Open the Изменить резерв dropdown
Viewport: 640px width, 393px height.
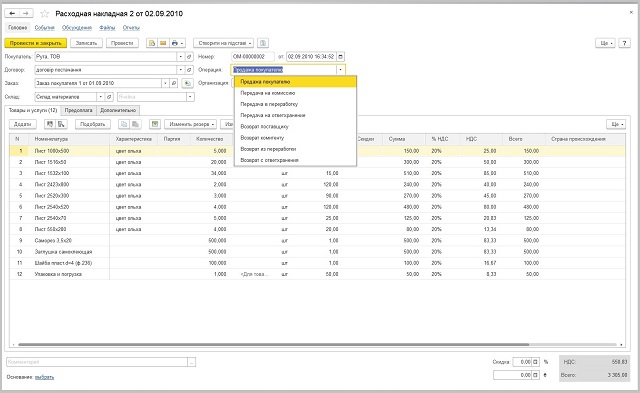coord(191,124)
